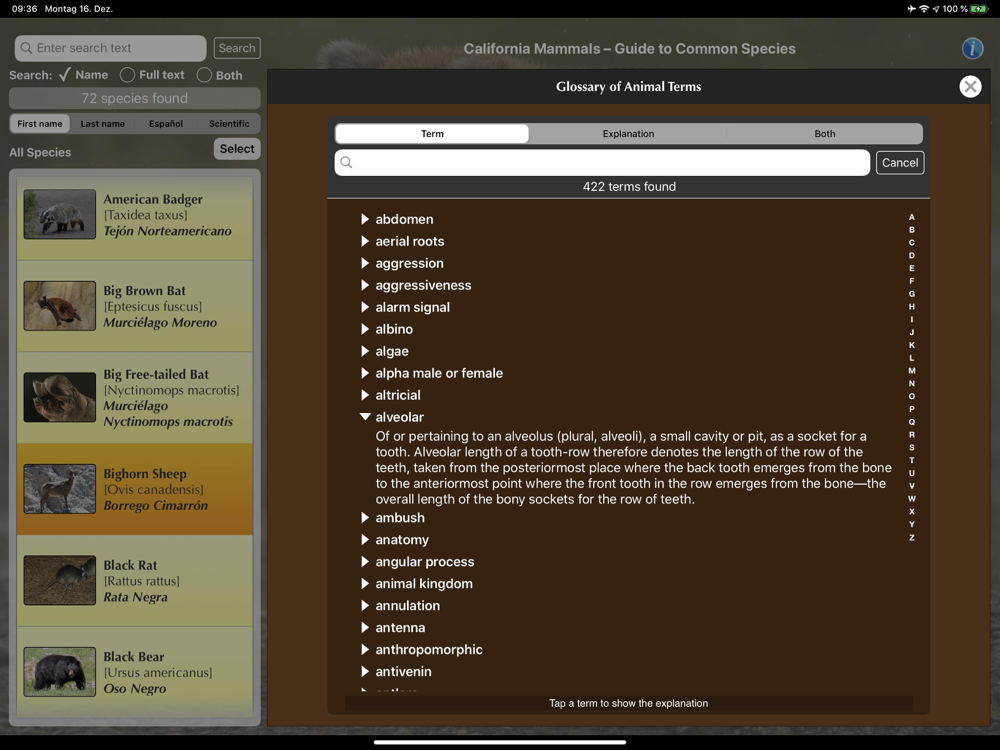Close the Glossary of Animal Terms panel
The height and width of the screenshot is (750, 1000).
(x=970, y=87)
